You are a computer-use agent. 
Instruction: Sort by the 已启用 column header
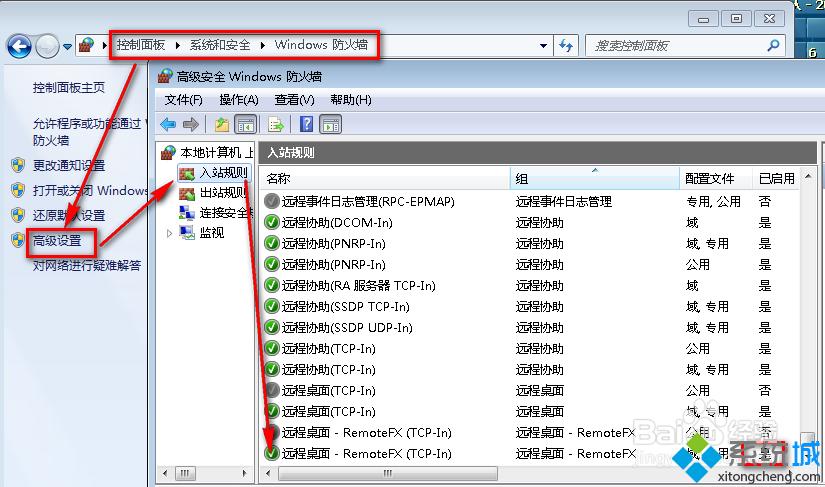click(x=776, y=179)
